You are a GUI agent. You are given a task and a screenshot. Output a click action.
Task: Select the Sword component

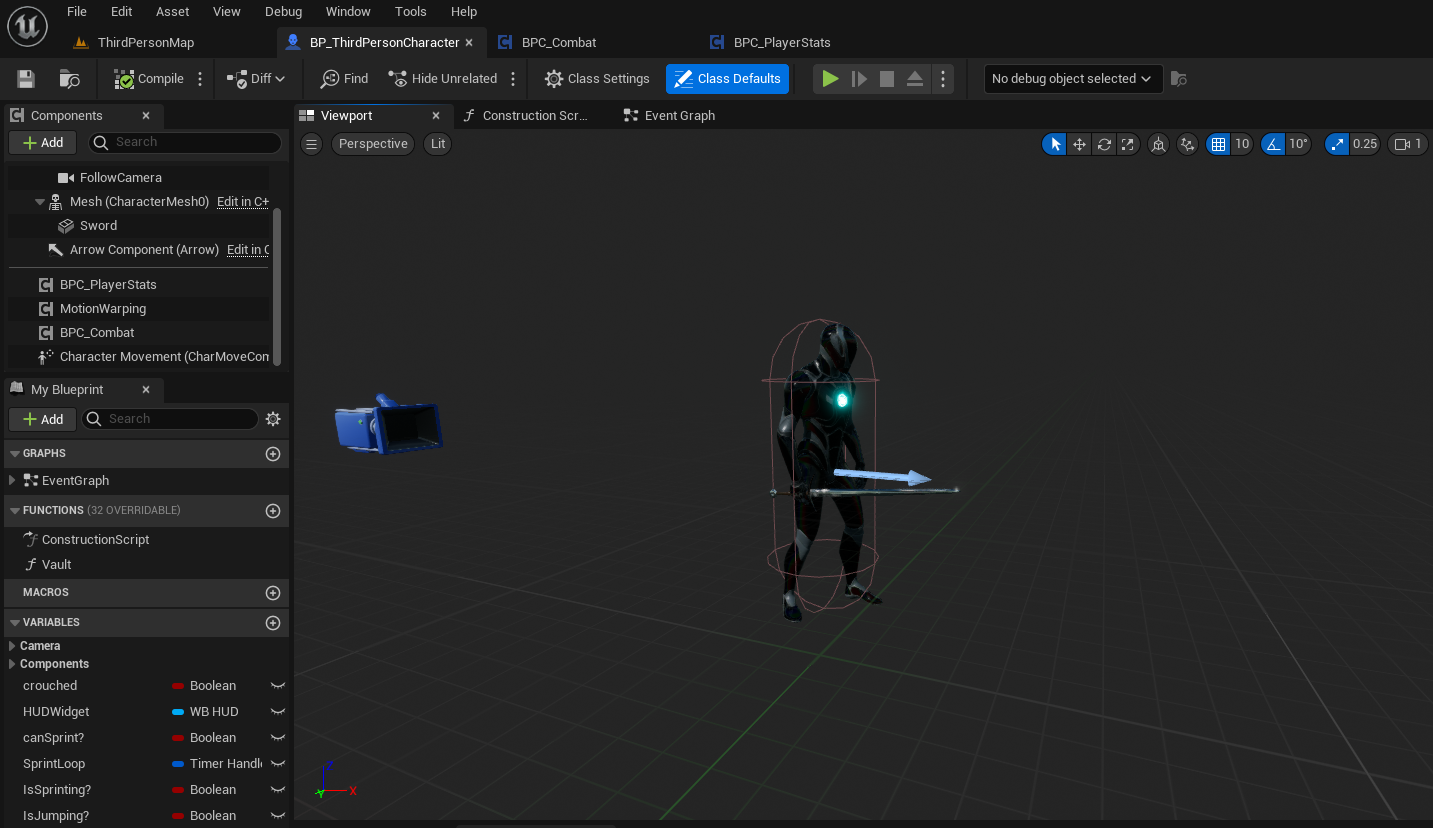pyautogui.click(x=98, y=226)
